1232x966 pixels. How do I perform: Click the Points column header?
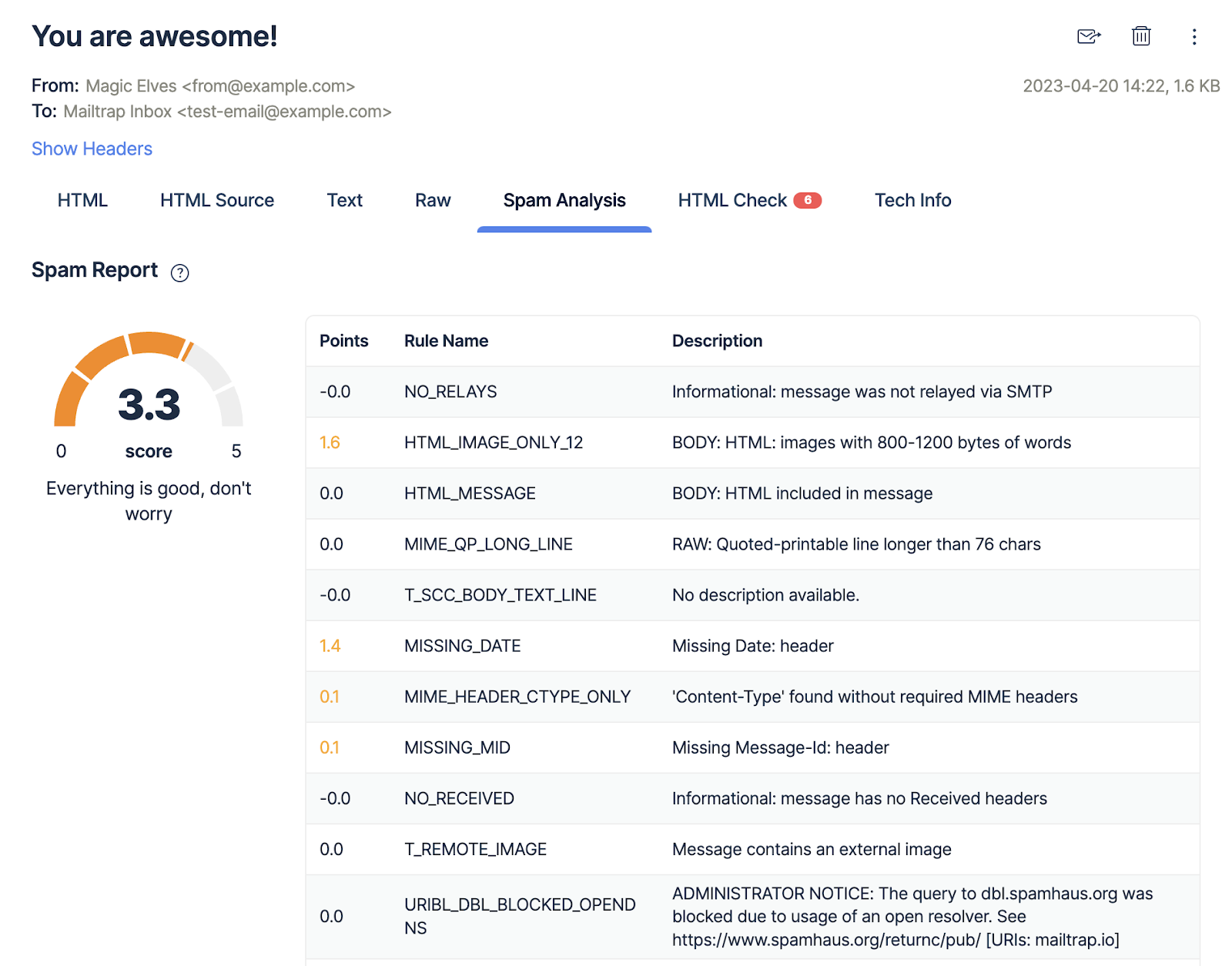pyautogui.click(x=343, y=341)
